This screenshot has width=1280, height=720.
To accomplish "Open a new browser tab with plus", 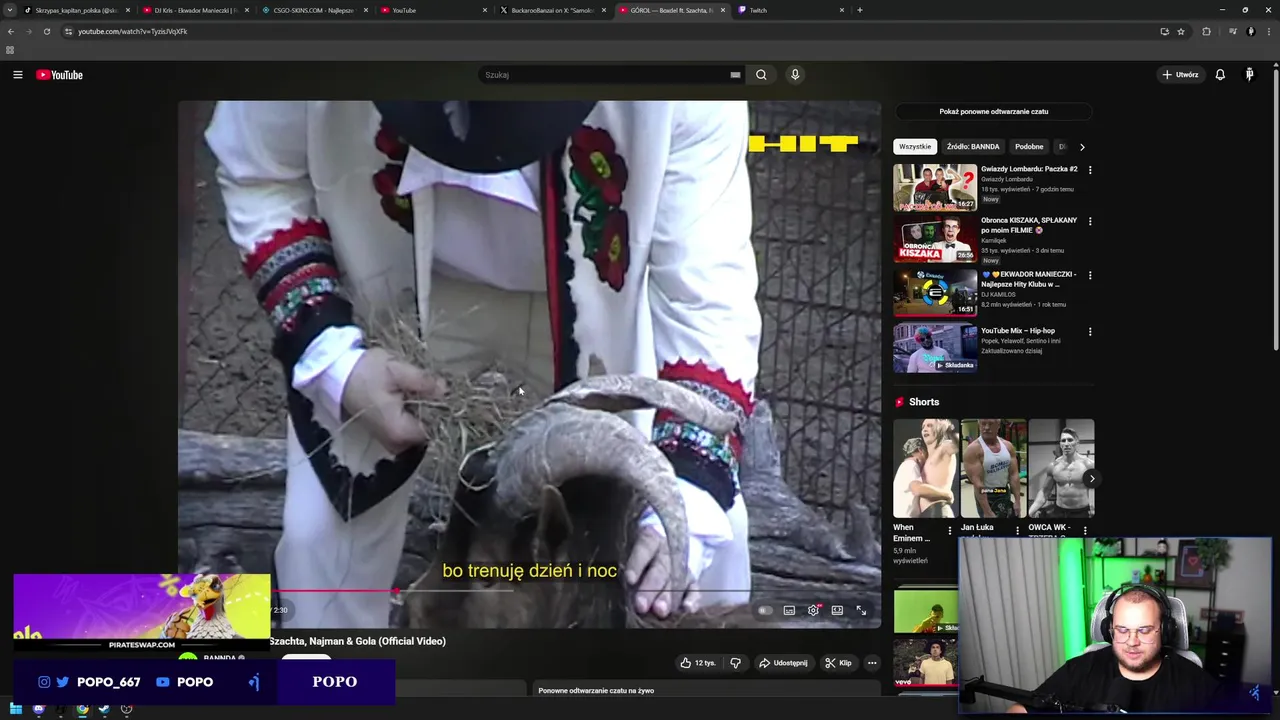I will [x=860, y=10].
